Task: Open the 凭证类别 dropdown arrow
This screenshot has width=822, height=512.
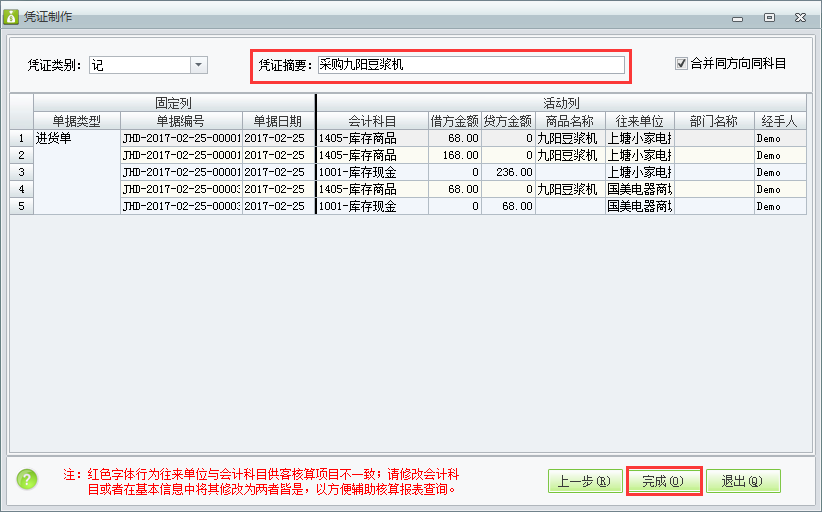Action: click(198, 65)
